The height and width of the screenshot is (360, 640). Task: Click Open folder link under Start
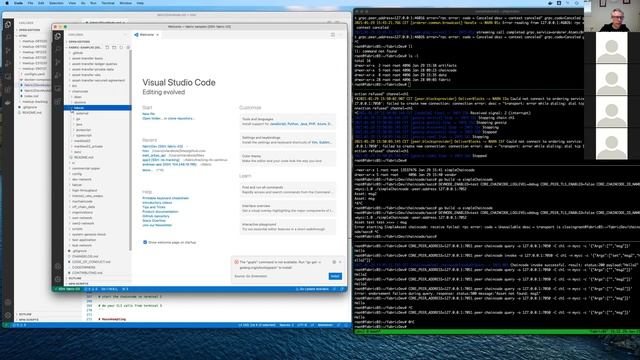coord(151,118)
